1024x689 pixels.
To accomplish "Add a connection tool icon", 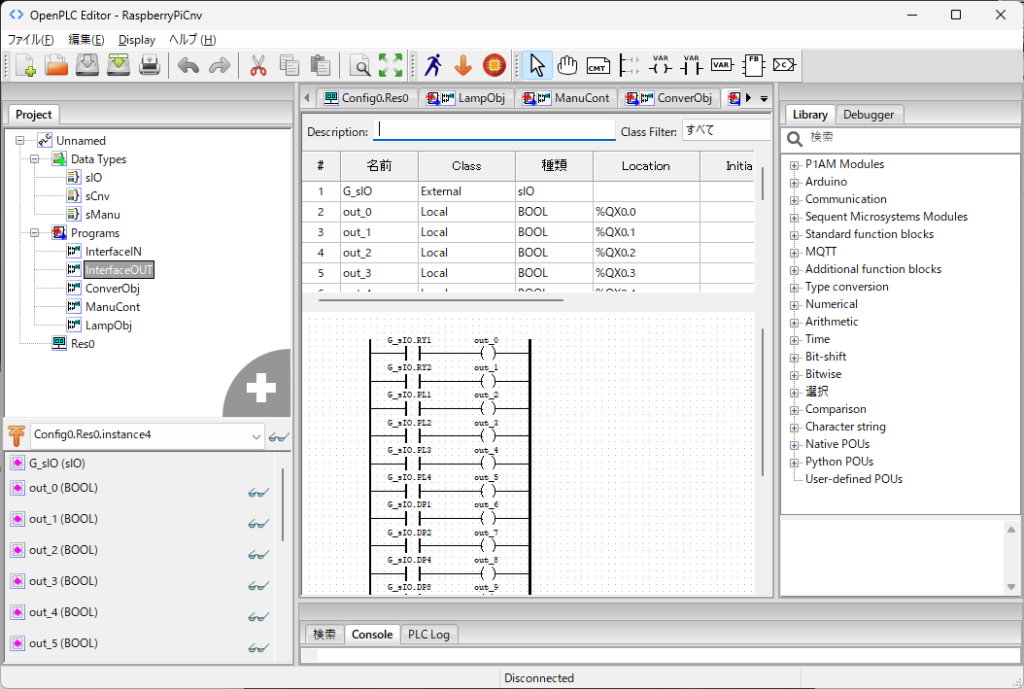I will click(784, 65).
